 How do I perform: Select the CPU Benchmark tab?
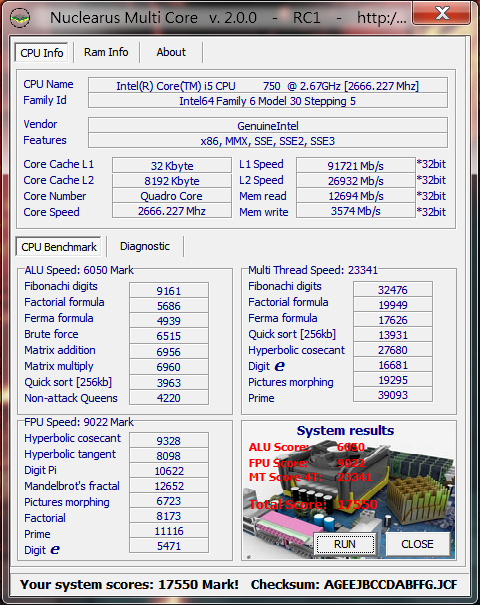coord(59,247)
